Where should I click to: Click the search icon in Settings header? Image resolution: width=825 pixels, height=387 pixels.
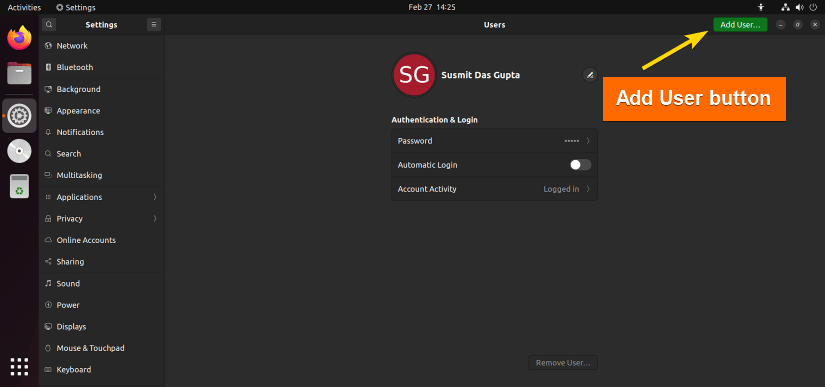point(49,25)
